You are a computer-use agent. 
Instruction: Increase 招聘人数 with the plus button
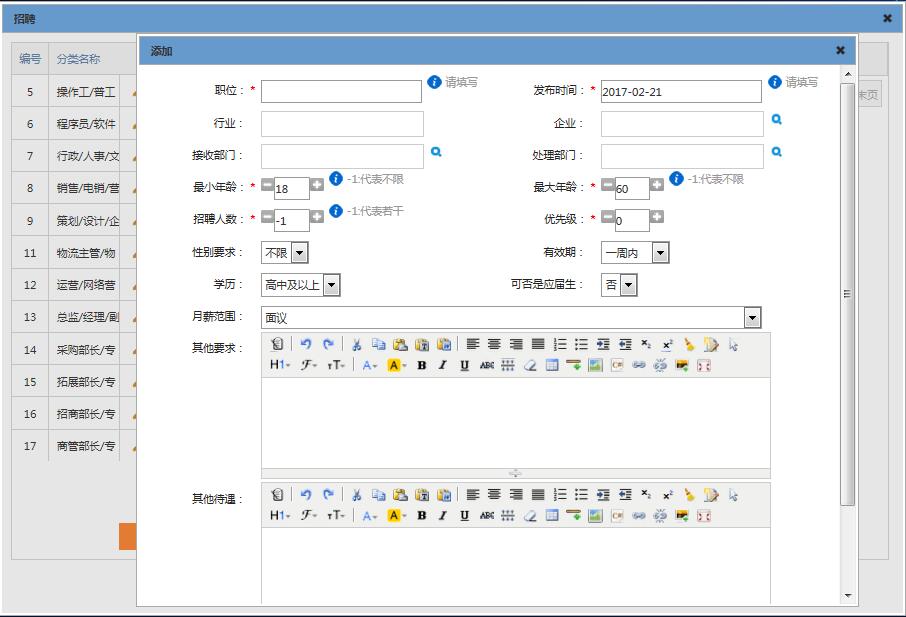317,216
